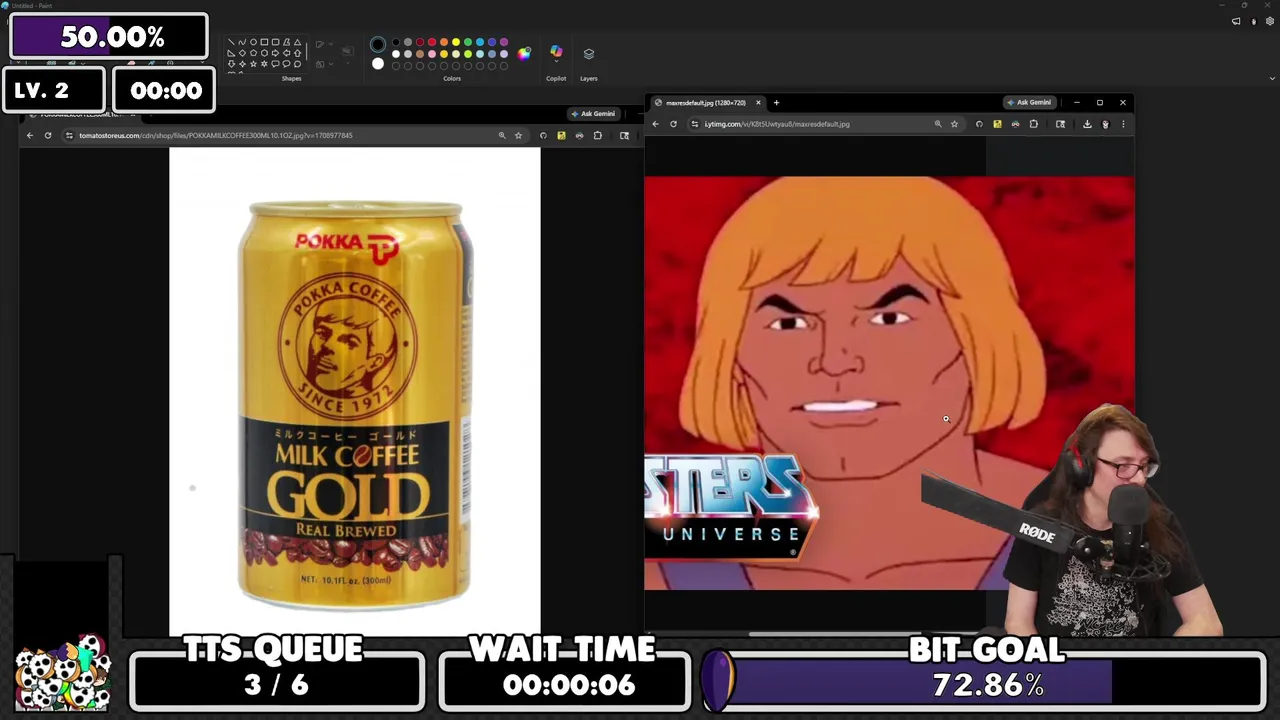
Task: Open the Layers panel in Paint
Action: coord(589,54)
